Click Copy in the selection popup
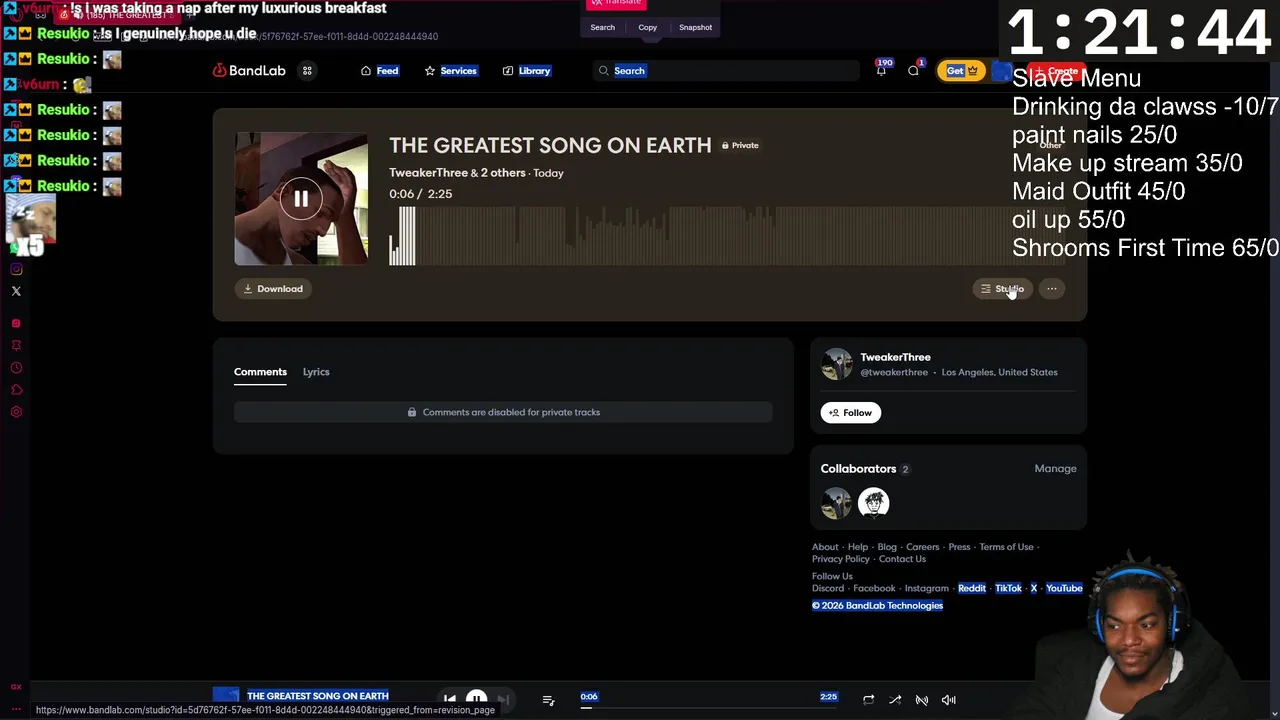The width and height of the screenshot is (1280, 720). click(x=648, y=27)
